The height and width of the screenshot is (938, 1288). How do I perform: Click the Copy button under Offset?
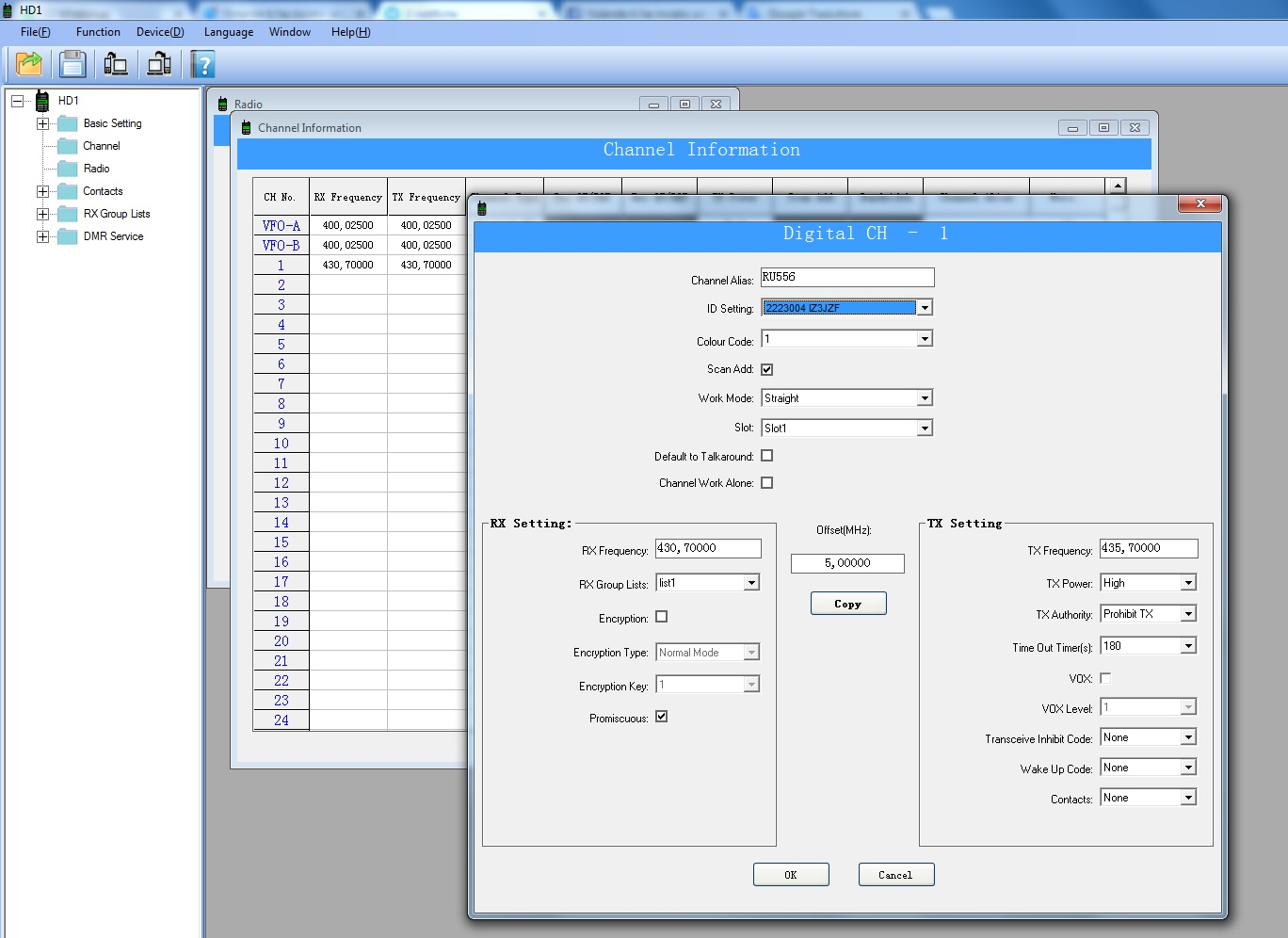[848, 604]
